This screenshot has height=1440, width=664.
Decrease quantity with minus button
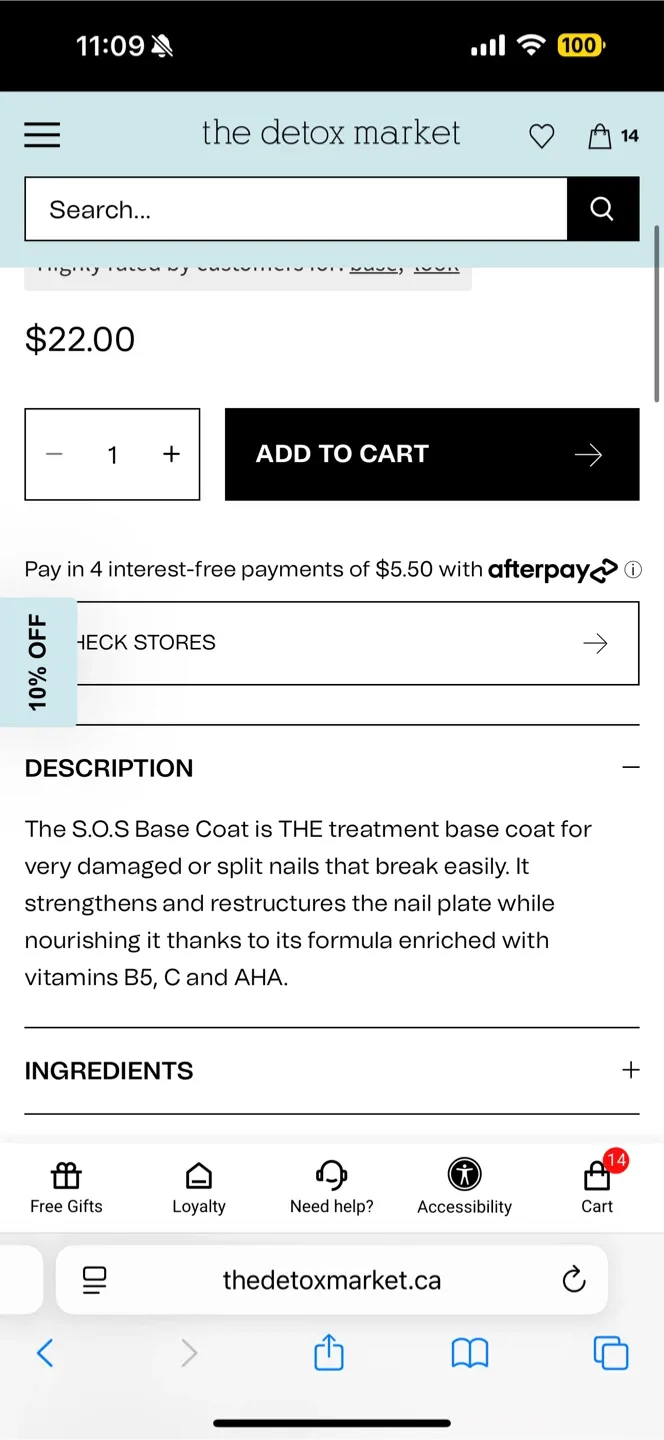pyautogui.click(x=55, y=454)
